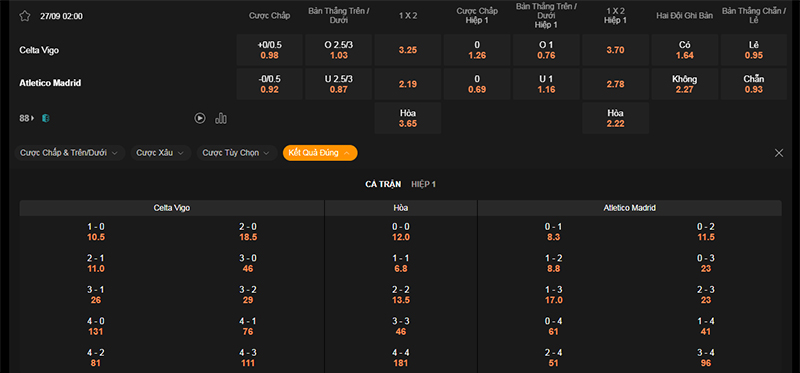Open match statistics bar chart icon
This screenshot has width=800, height=373.
point(221,118)
